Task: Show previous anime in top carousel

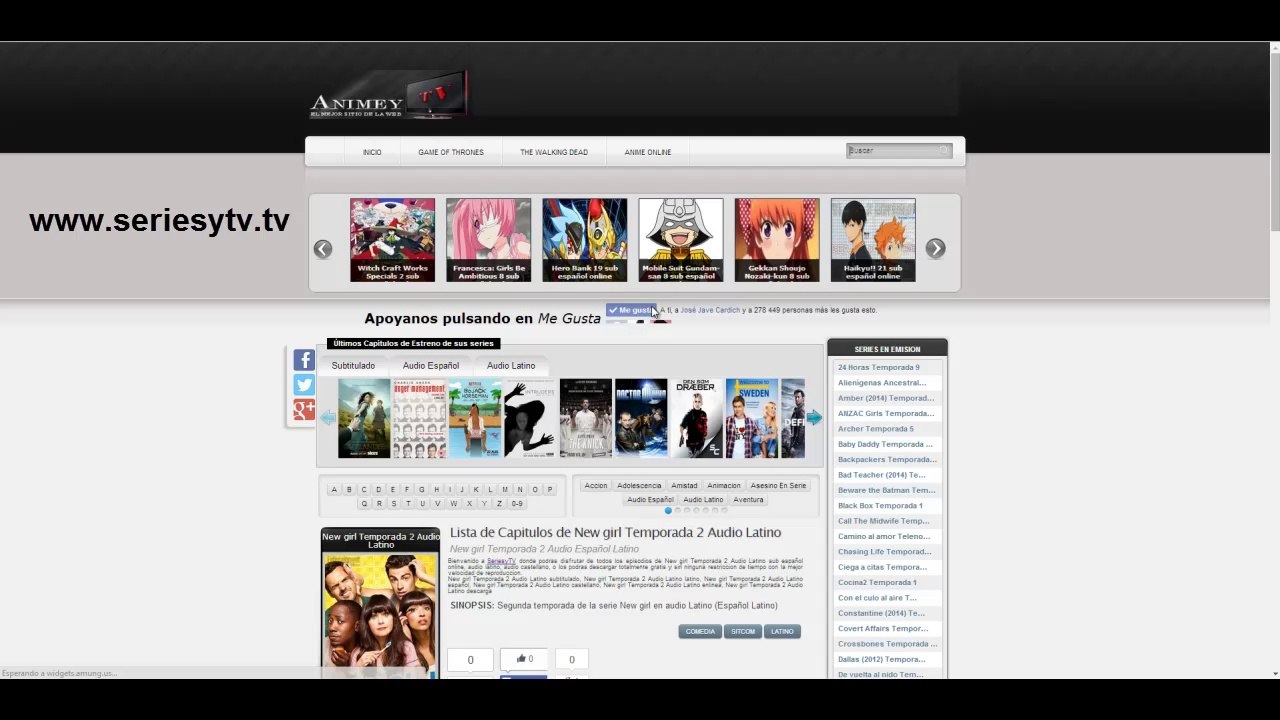Action: [322, 249]
